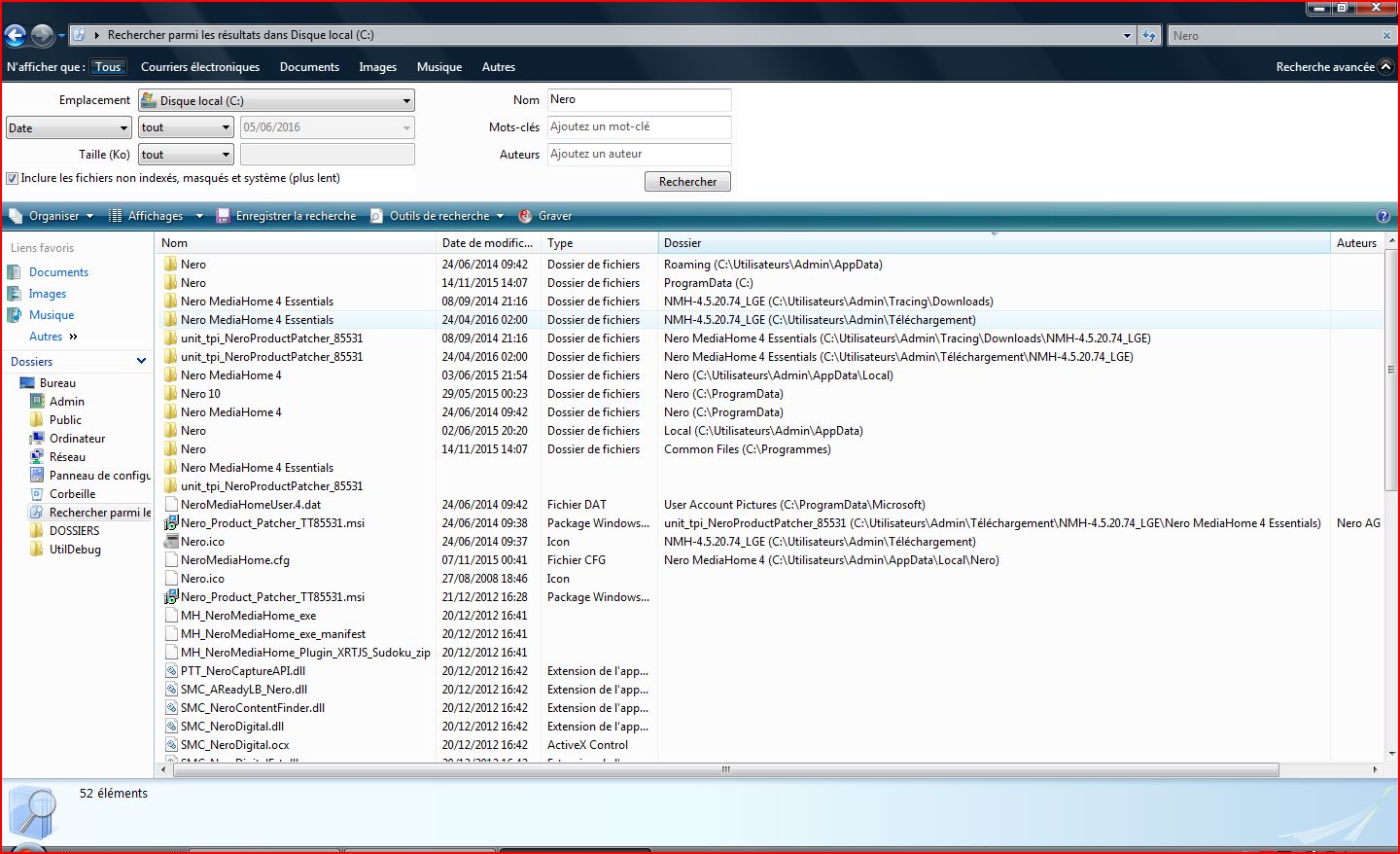Select the Bureau desktop tree item
Image resolution: width=1400 pixels, height=854 pixels.
click(x=57, y=383)
